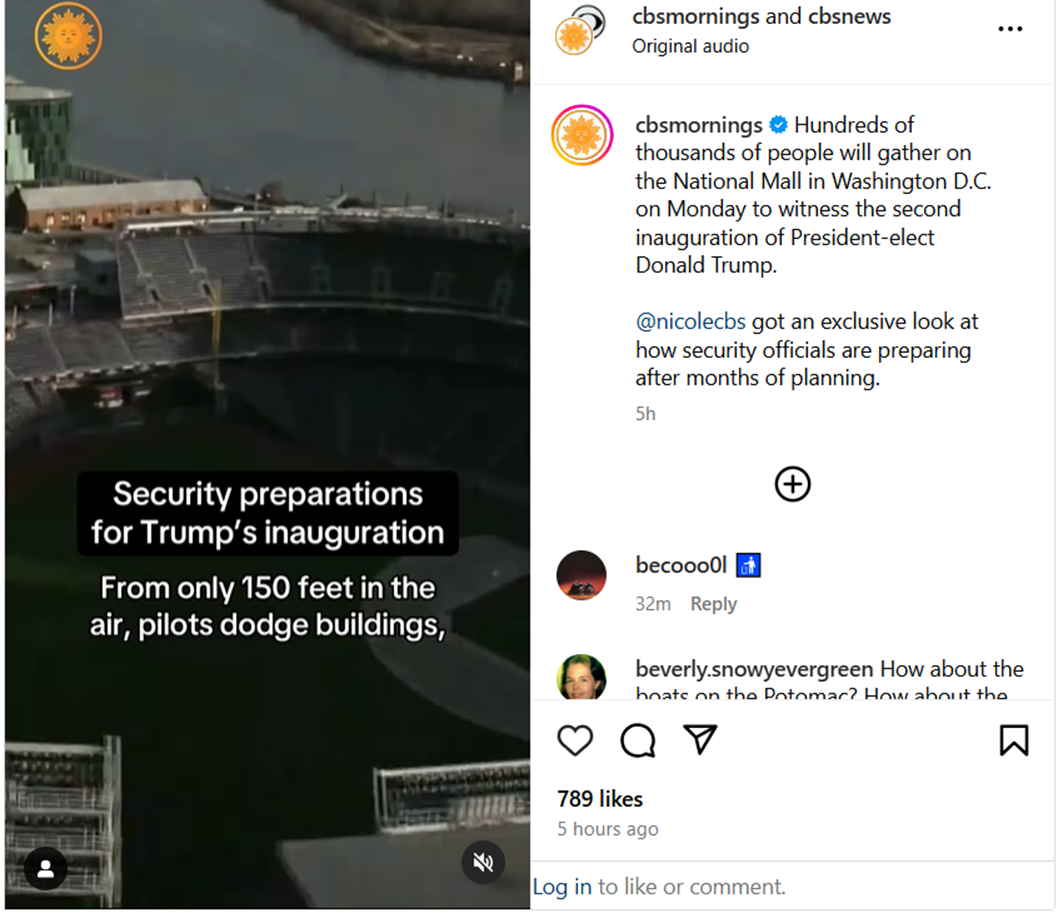View the 789 likes list
This screenshot has width=1058, height=923.
pyautogui.click(x=600, y=799)
